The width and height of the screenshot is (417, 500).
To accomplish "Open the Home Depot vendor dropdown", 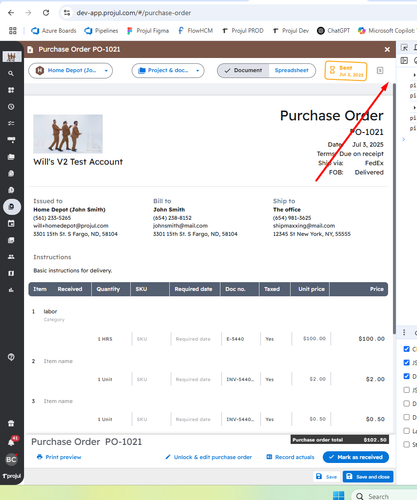I will [71, 71].
